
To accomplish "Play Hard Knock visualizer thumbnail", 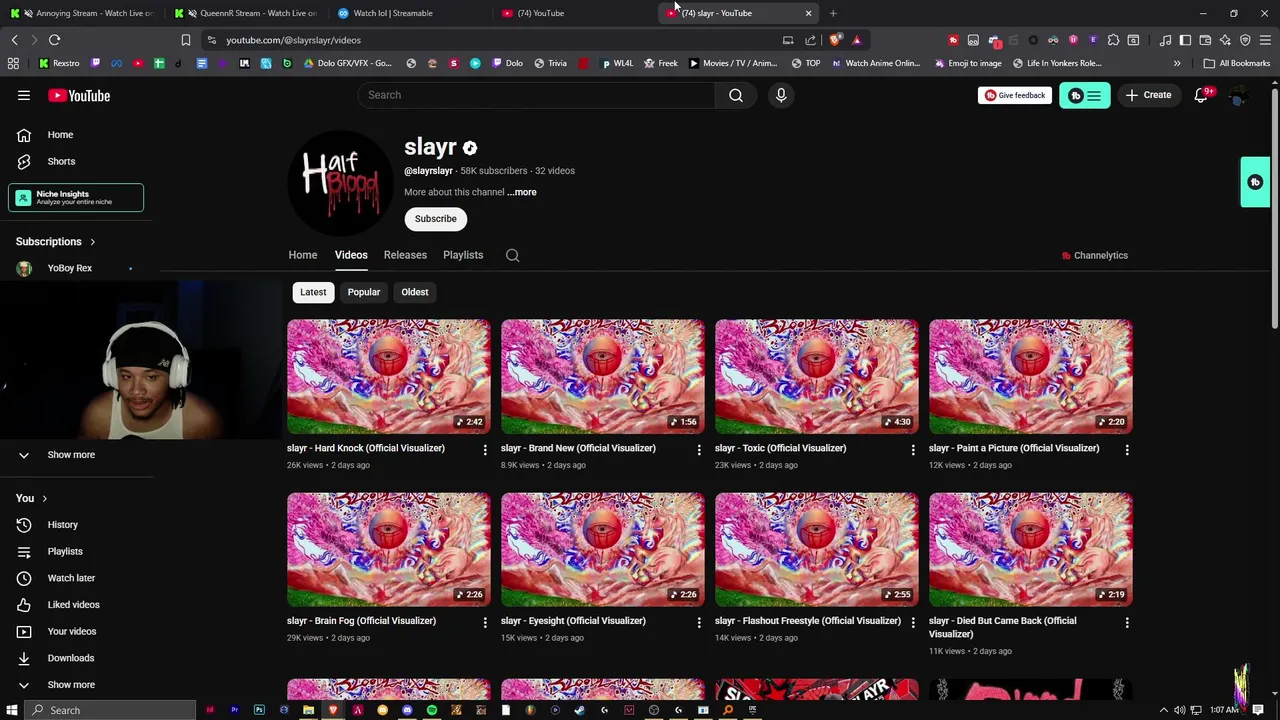I will (x=389, y=376).
